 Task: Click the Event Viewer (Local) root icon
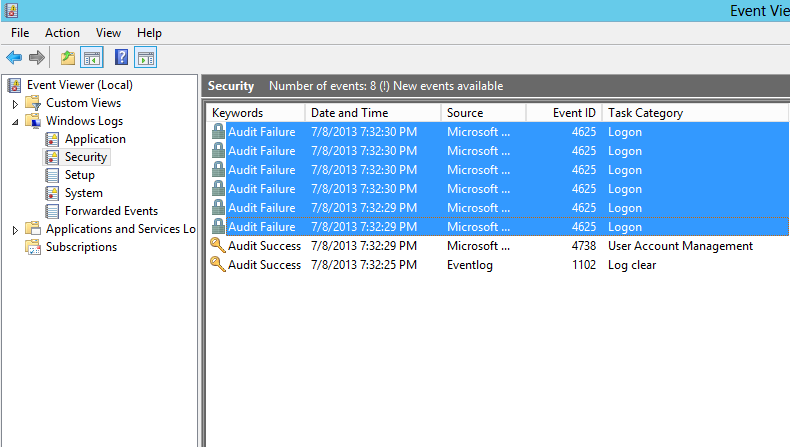[x=15, y=85]
